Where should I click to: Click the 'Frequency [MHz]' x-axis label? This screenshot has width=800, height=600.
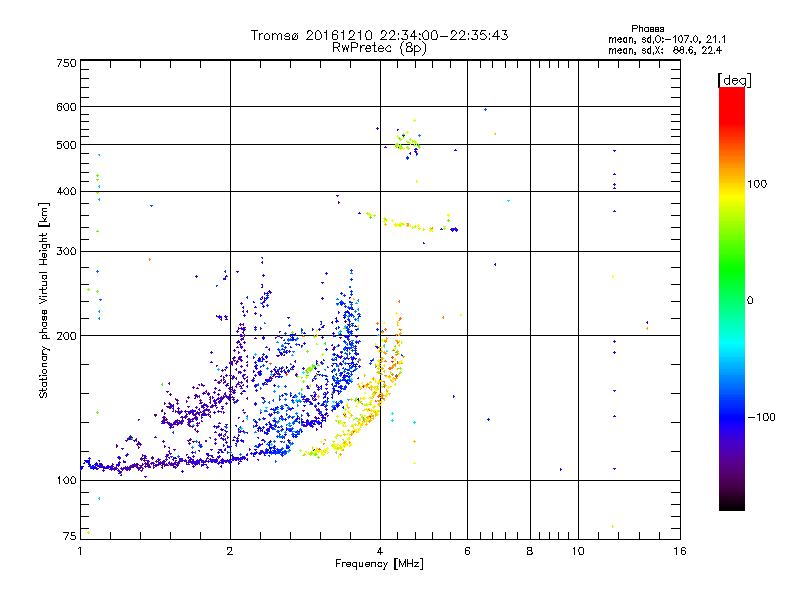point(379,564)
